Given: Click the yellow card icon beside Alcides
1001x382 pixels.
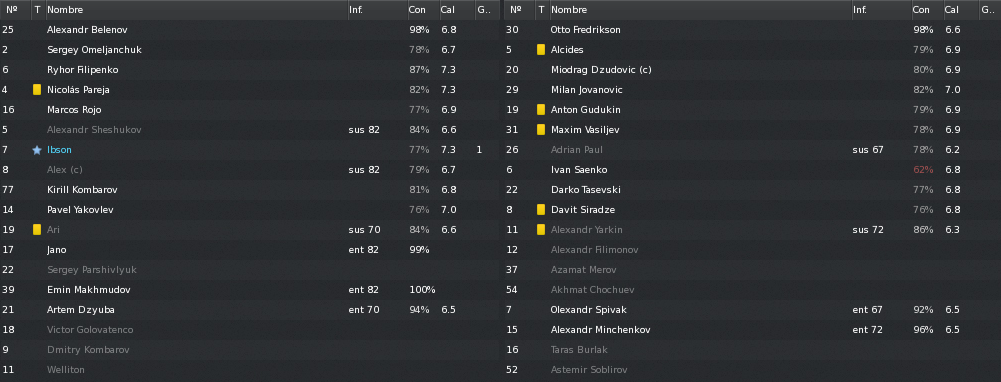Looking at the screenshot, I should coord(541,50).
